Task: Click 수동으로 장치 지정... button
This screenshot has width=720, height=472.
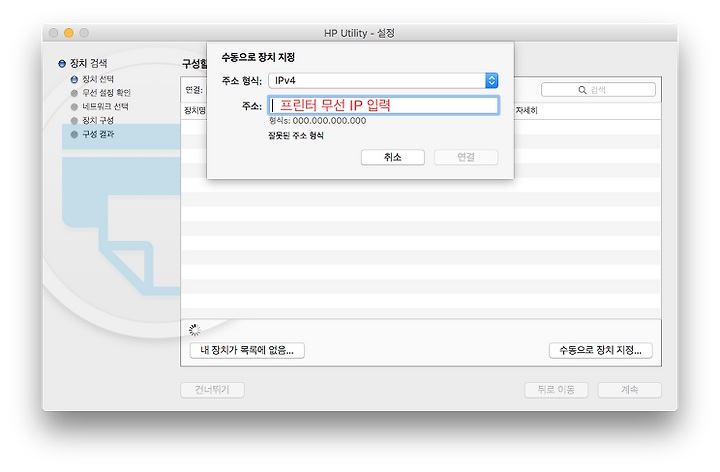Action: [x=601, y=350]
